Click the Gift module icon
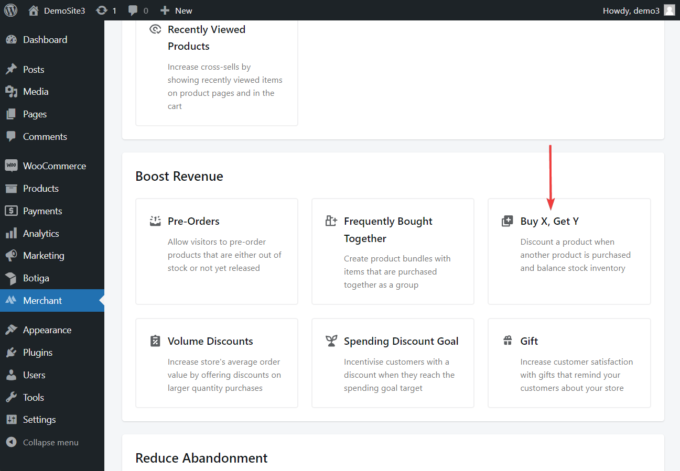The image size is (680, 471). pyautogui.click(x=507, y=340)
